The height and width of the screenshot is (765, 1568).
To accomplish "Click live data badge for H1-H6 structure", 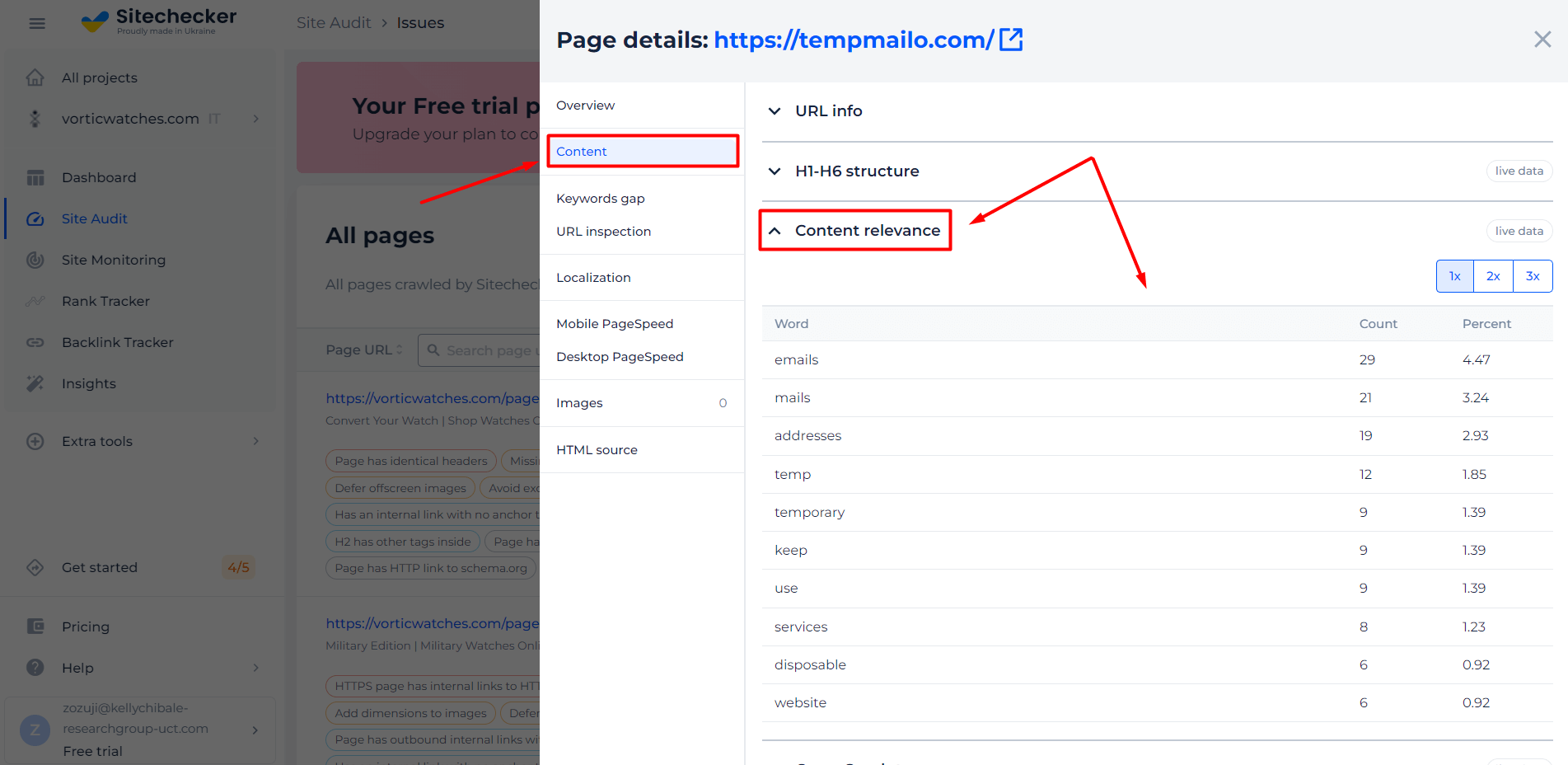I will [x=1519, y=171].
